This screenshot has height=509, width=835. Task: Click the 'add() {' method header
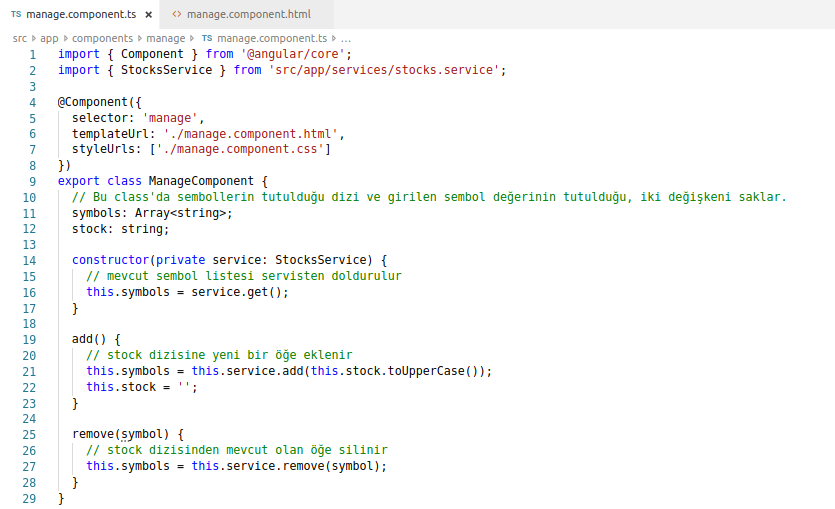point(96,339)
